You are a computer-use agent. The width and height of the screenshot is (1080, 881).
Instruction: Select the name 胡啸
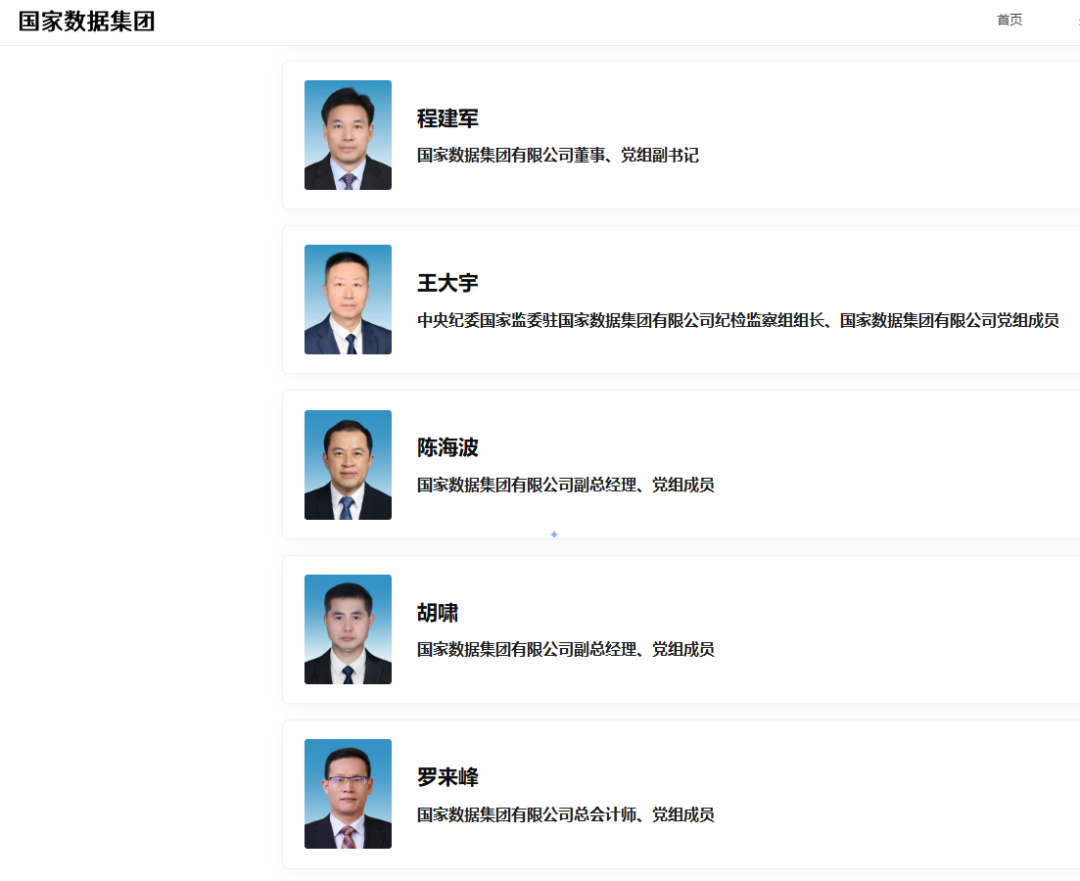coord(437,613)
